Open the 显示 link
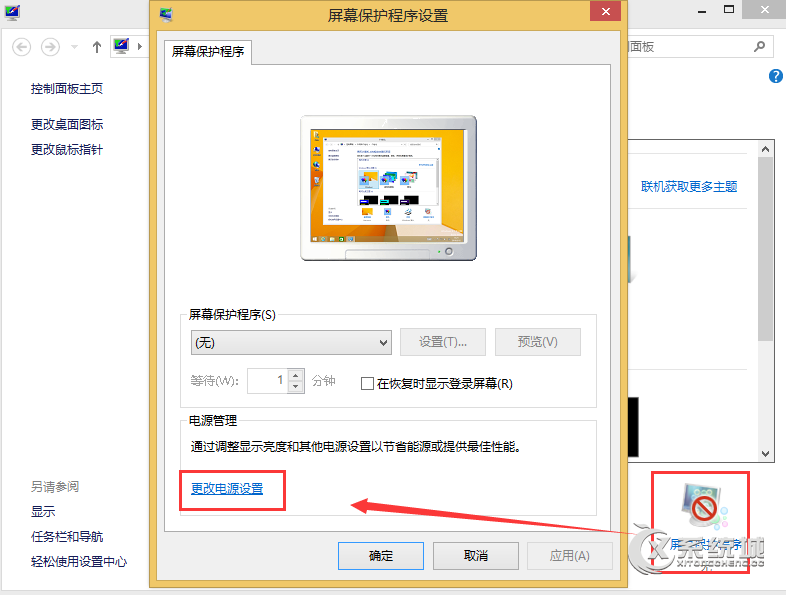This screenshot has width=786, height=595. [43, 512]
